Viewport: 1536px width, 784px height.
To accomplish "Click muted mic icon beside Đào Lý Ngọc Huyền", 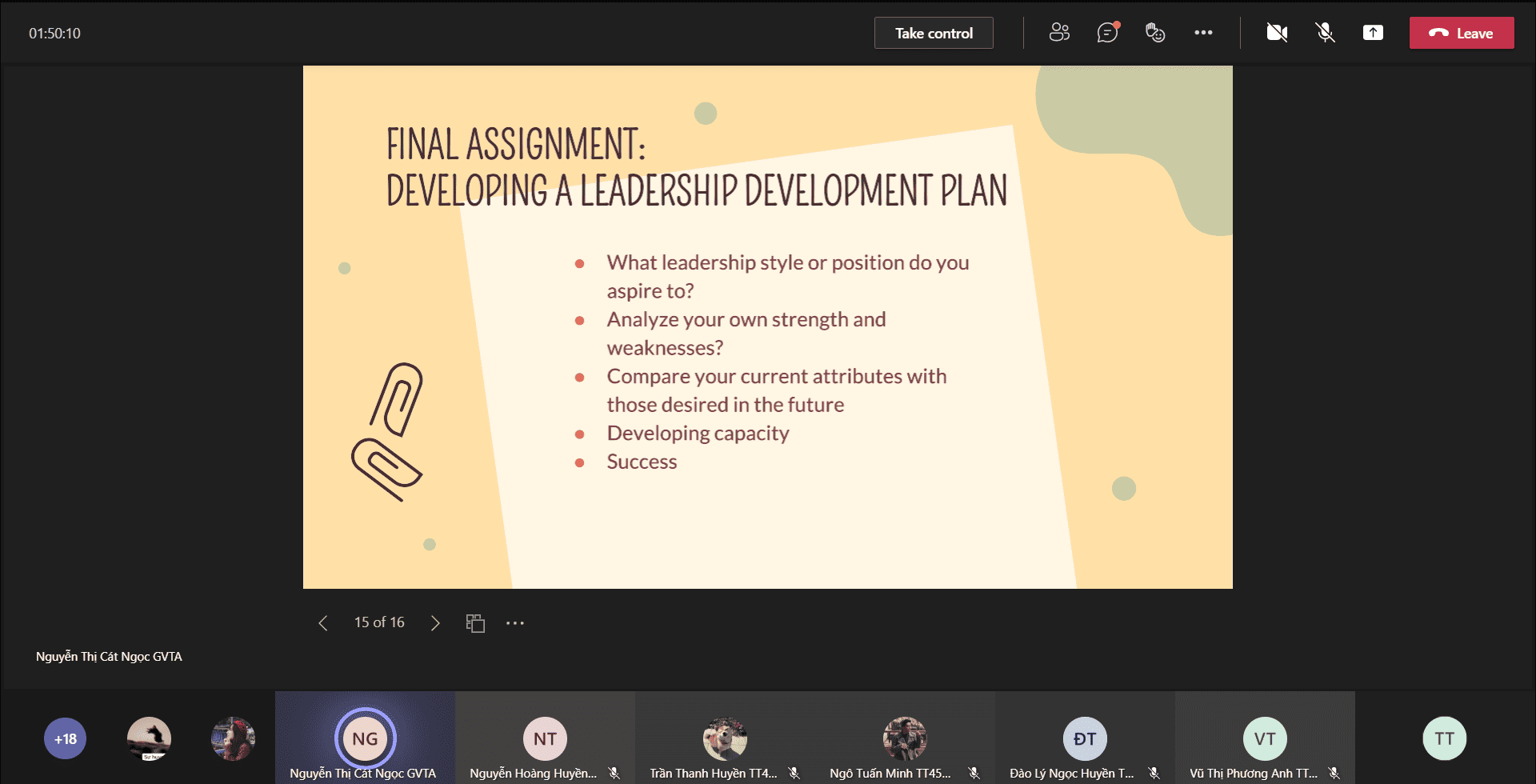I will (1154, 773).
